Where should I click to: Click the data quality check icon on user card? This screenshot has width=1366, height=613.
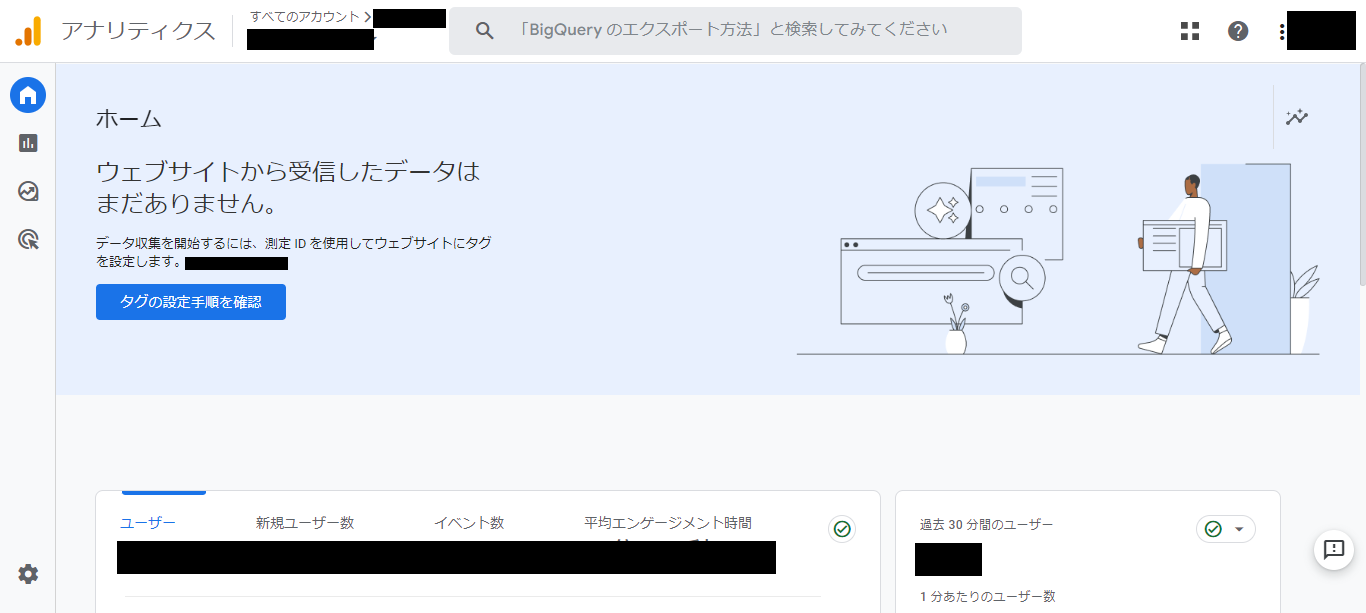[842, 529]
